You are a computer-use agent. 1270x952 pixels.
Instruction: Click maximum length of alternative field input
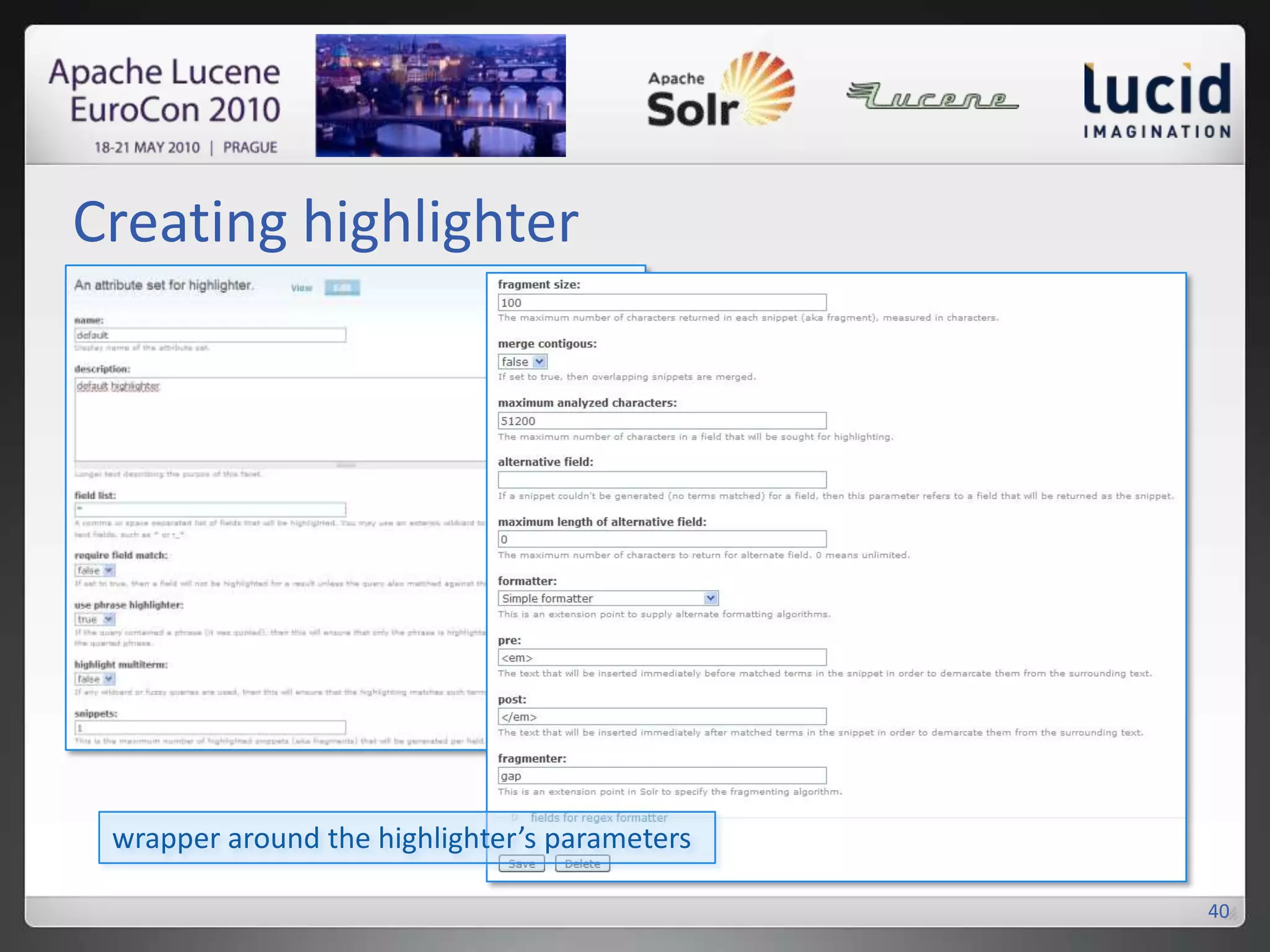click(662, 539)
